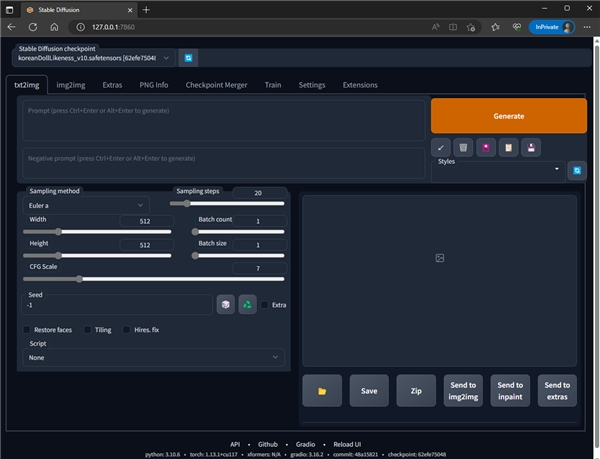Enable the Restore faces checkbox

pos(26,330)
